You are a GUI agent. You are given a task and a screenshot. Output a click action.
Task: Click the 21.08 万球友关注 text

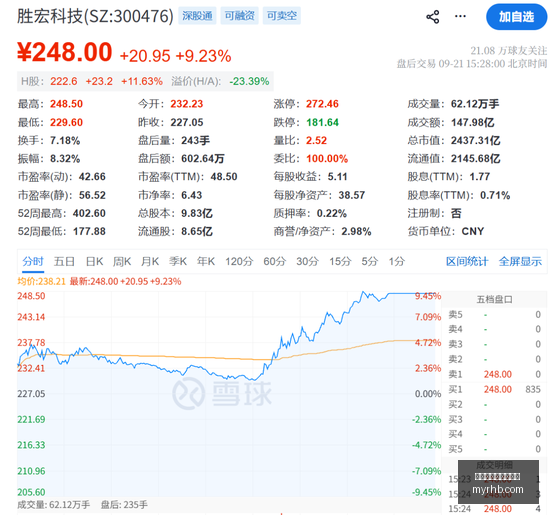point(509,51)
